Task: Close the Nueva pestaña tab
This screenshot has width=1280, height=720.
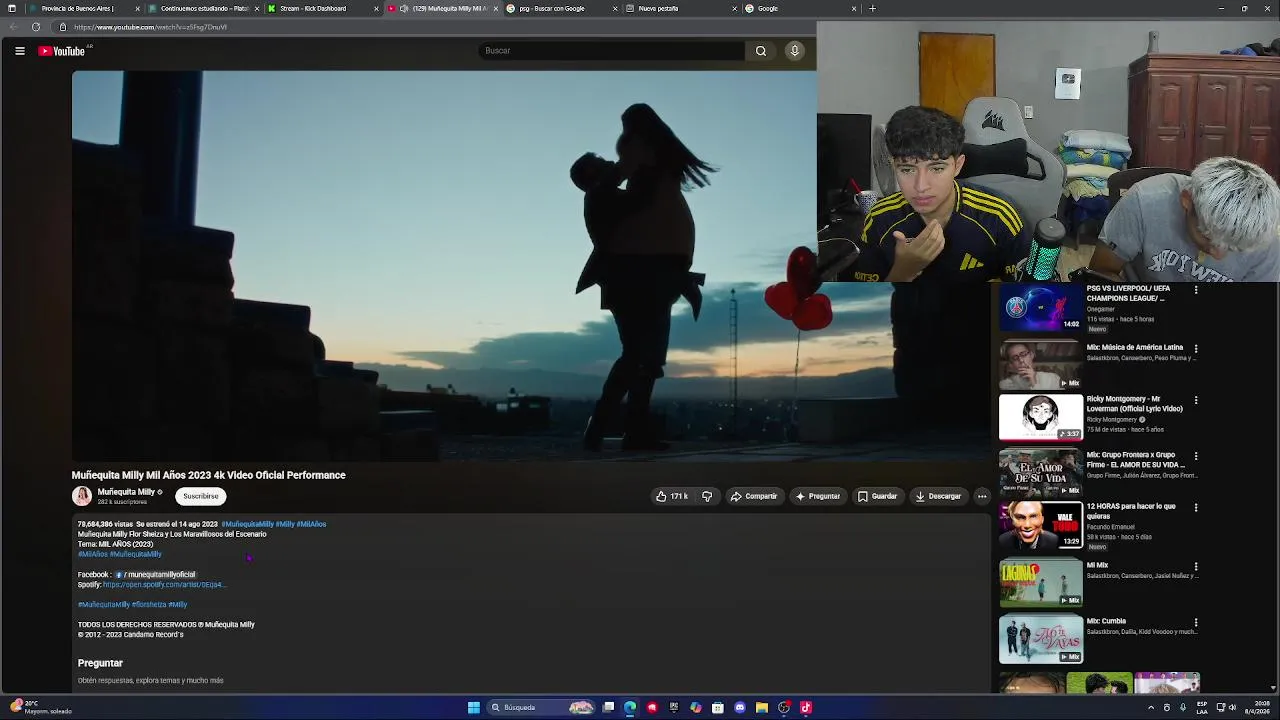Action: pos(735,8)
